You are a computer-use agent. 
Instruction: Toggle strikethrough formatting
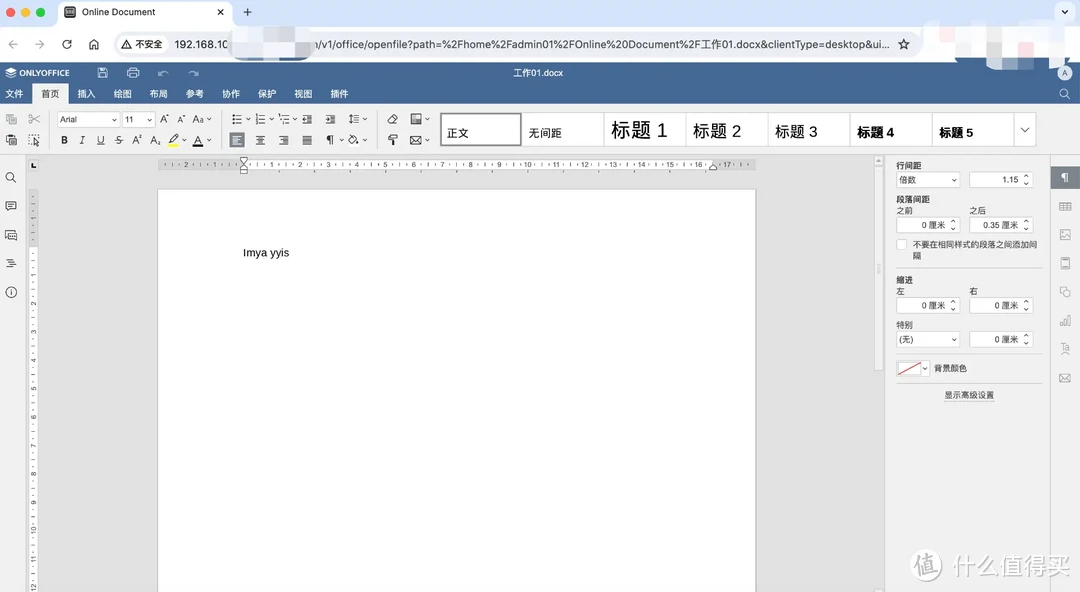(x=119, y=140)
